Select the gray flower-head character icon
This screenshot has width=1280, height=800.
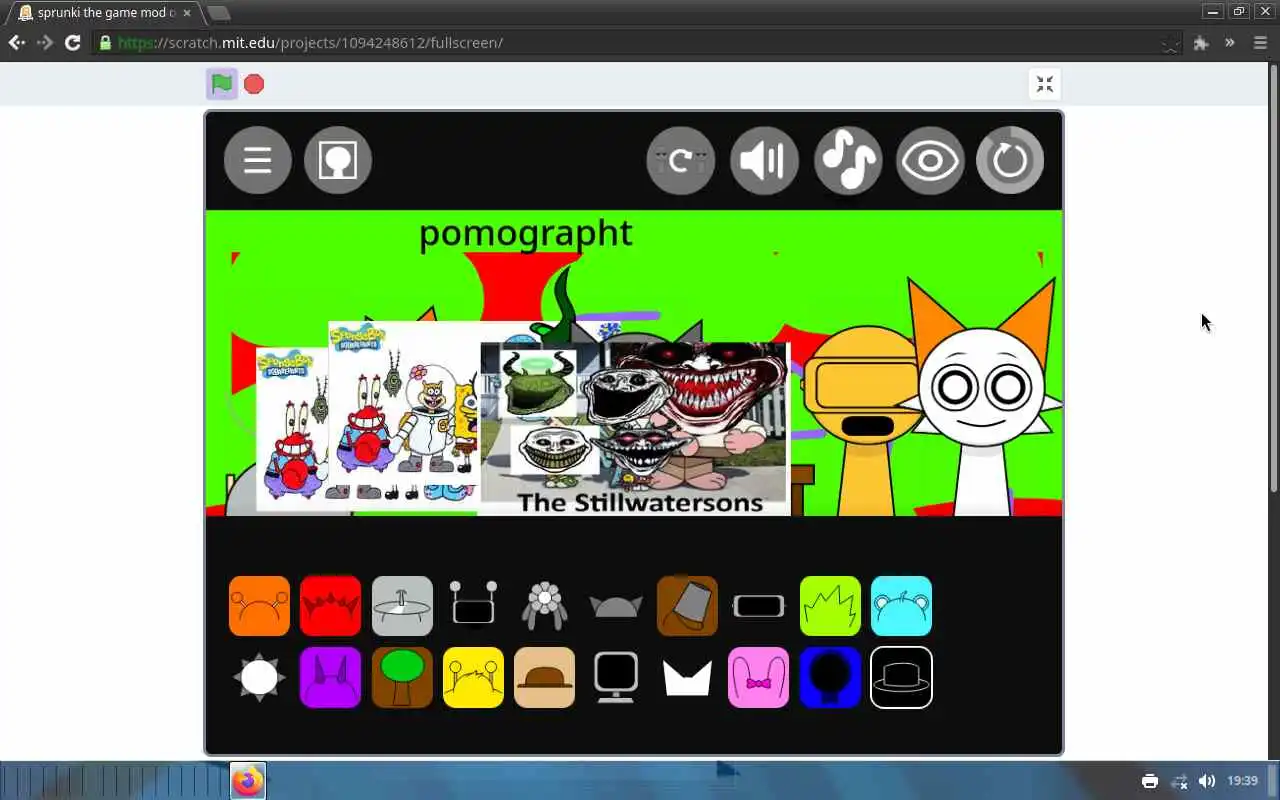545,606
